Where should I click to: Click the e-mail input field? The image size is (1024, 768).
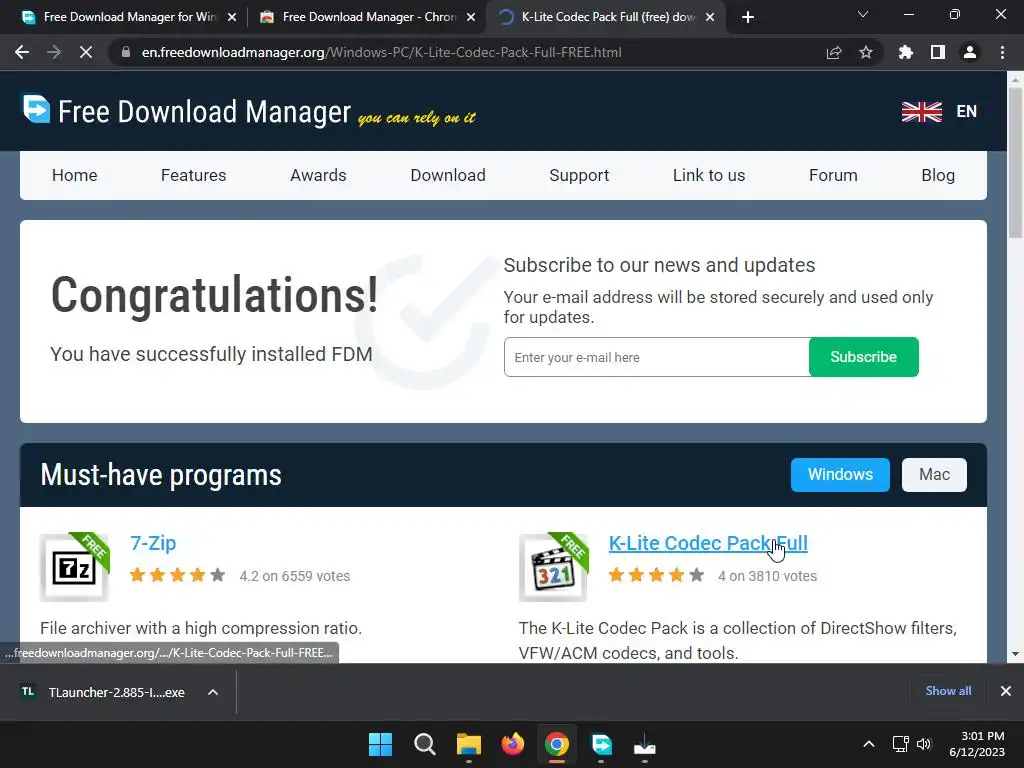pos(656,357)
